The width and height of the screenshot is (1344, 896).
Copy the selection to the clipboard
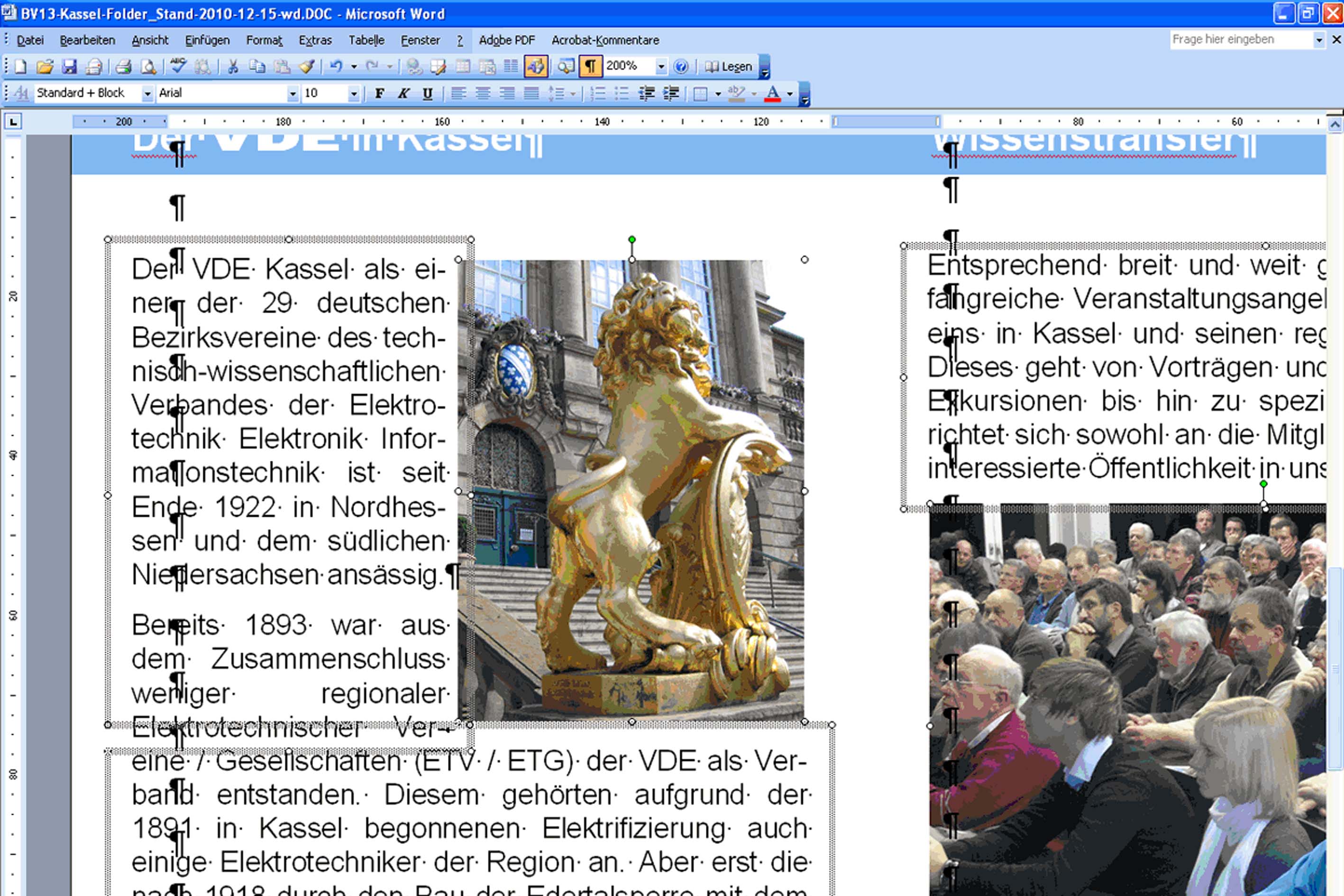tap(257, 67)
